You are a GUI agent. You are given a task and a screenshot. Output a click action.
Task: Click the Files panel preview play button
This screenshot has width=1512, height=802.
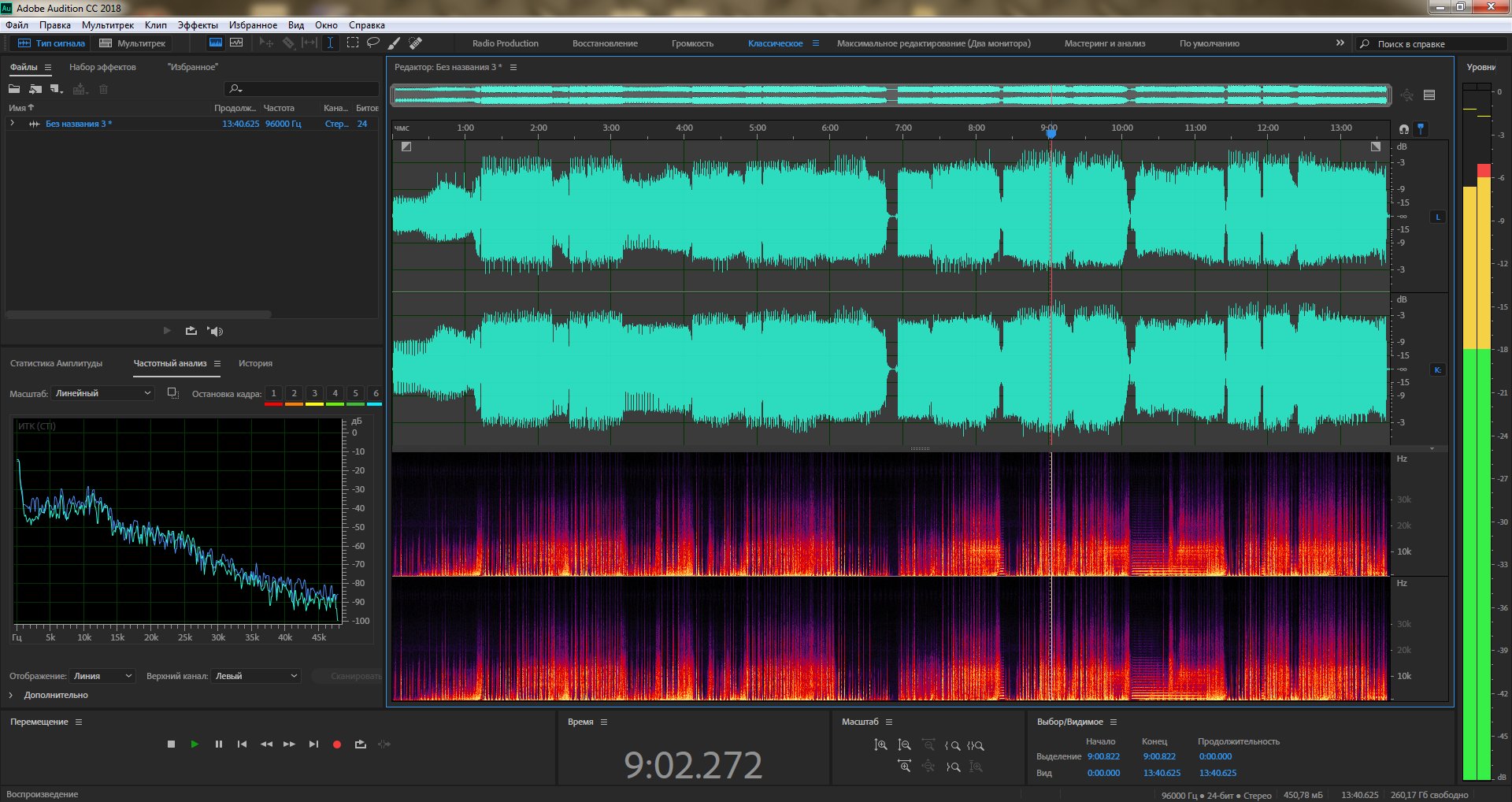coord(167,331)
